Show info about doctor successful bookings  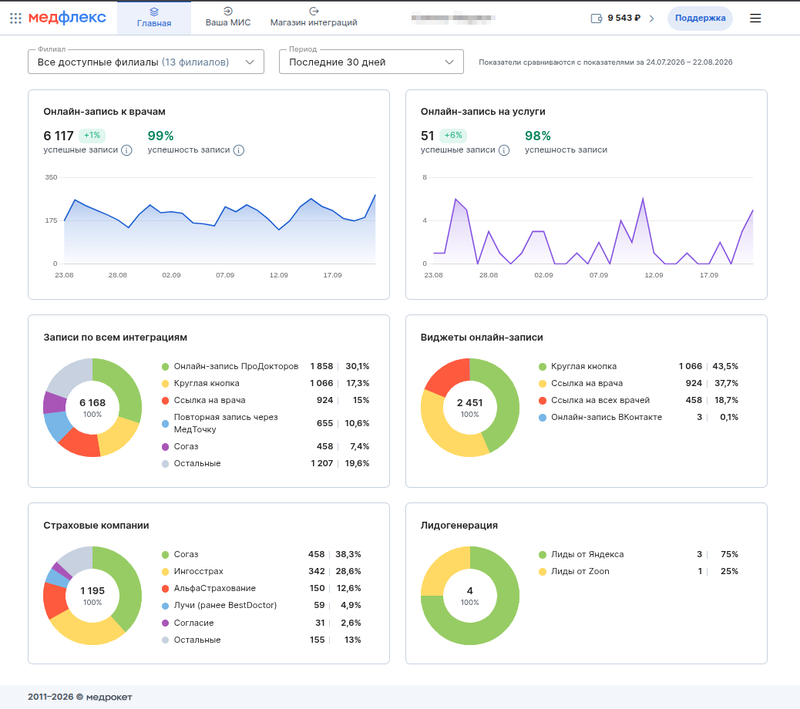[x=127, y=150]
